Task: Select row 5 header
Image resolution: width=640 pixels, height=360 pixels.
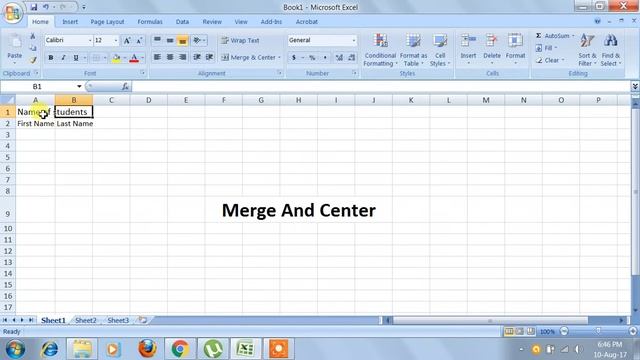Action: [8, 157]
